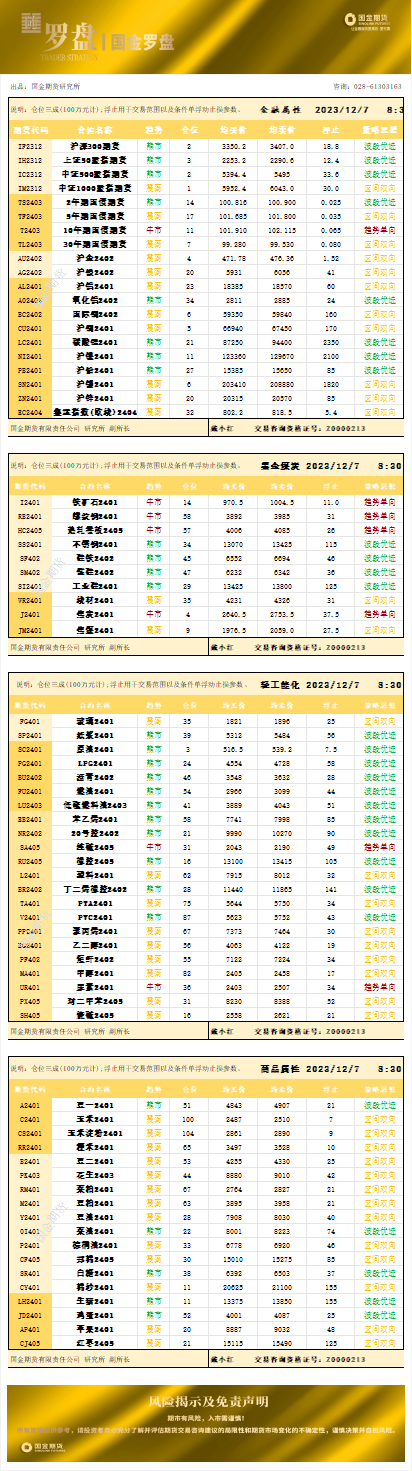Select contract code JD2401

[x=30, y=1316]
